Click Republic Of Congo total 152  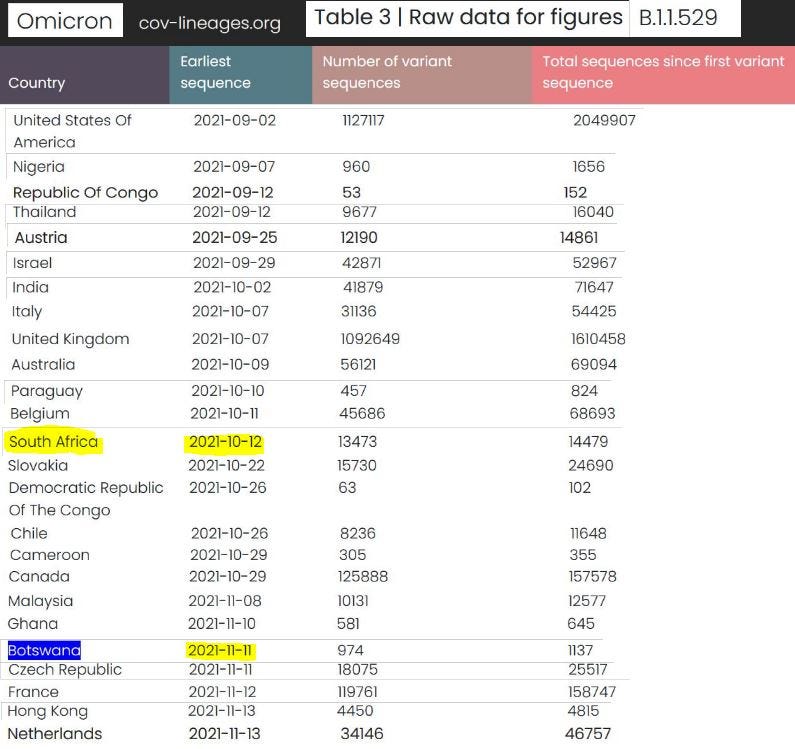coord(575,193)
